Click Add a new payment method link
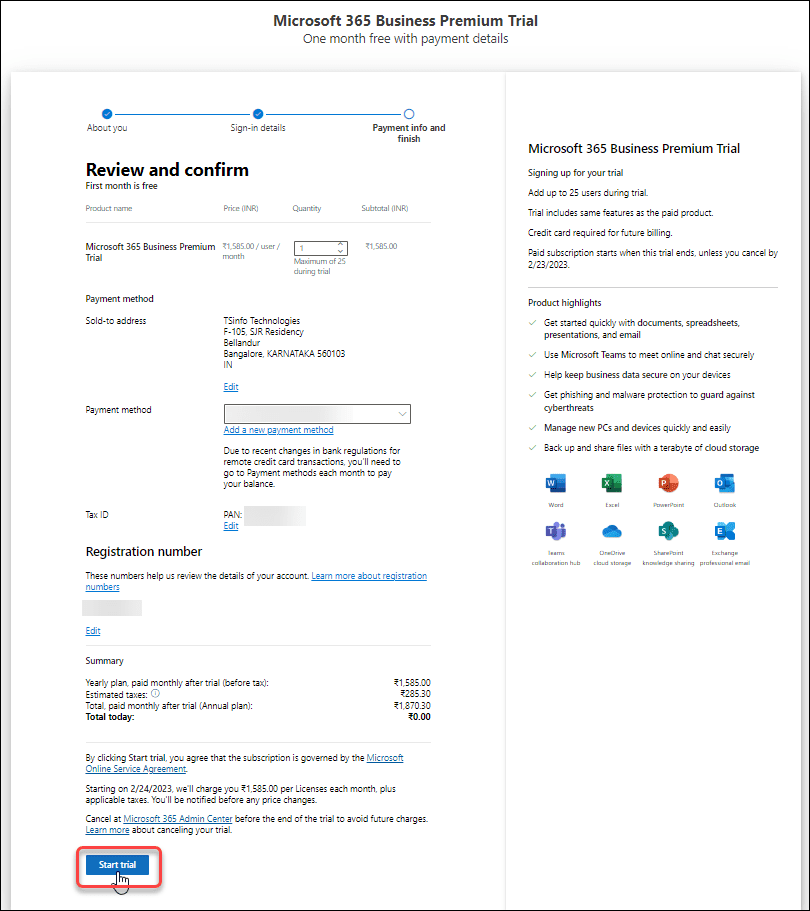The image size is (810, 911). [278, 430]
